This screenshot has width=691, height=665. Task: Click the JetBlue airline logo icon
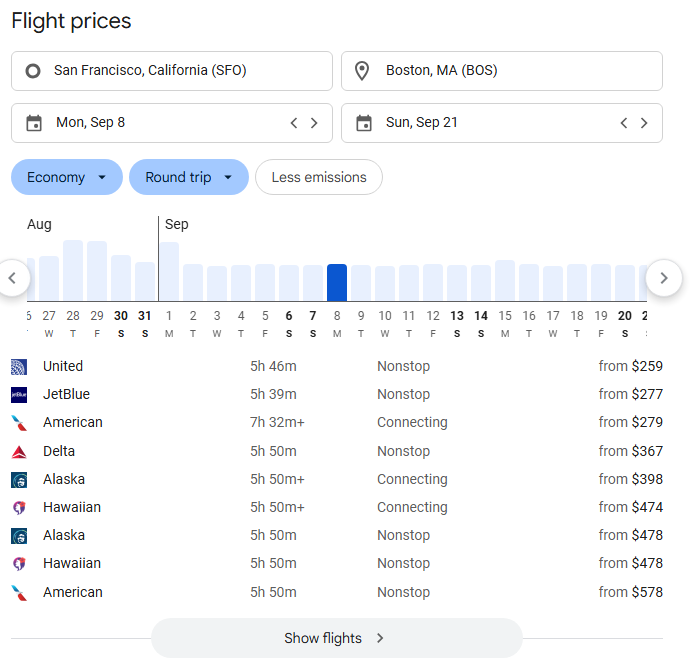click(19, 395)
